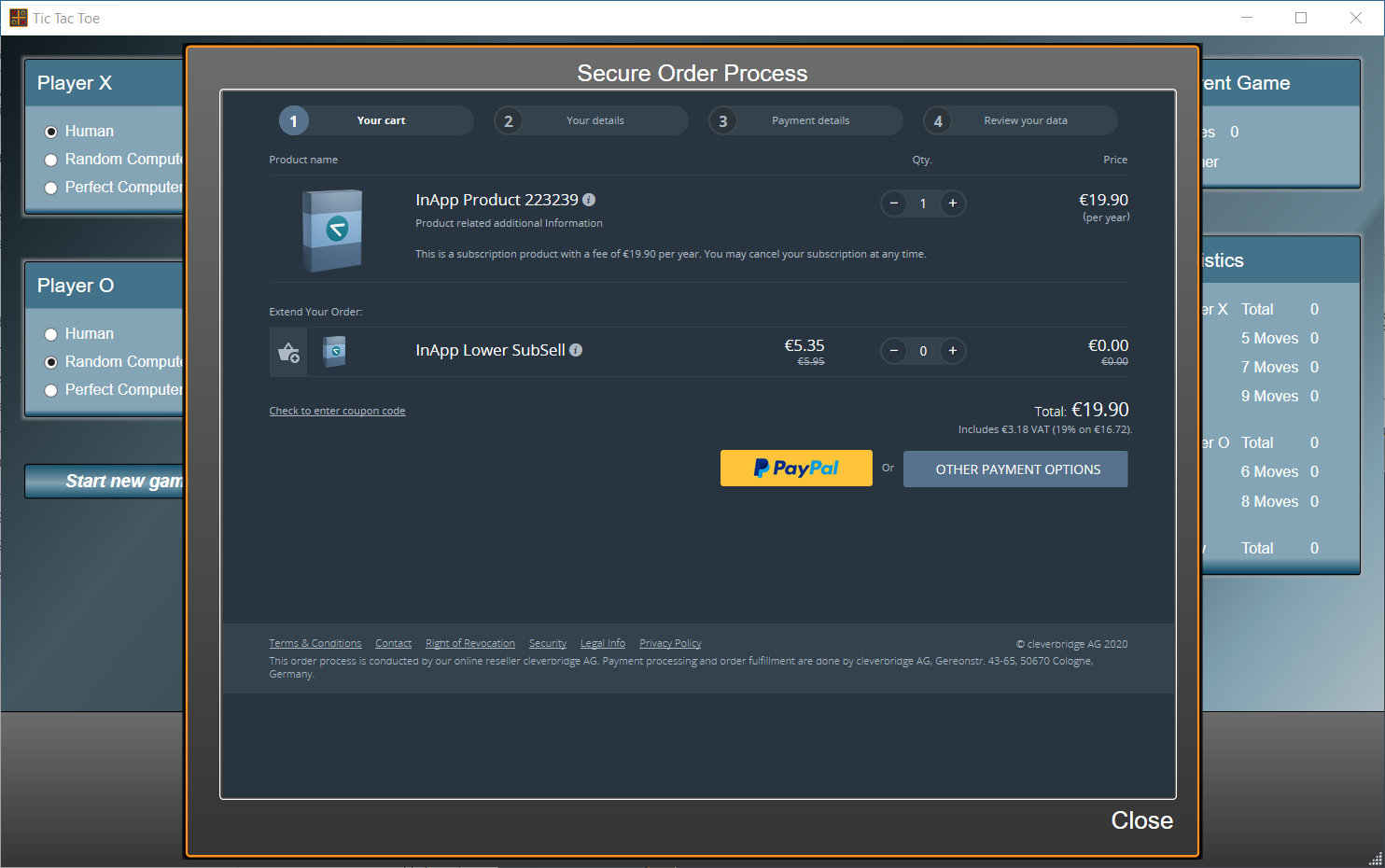Viewport: 1385px width, 868px height.
Task: Click the 5 Moves statistic row
Action: click(1280, 339)
